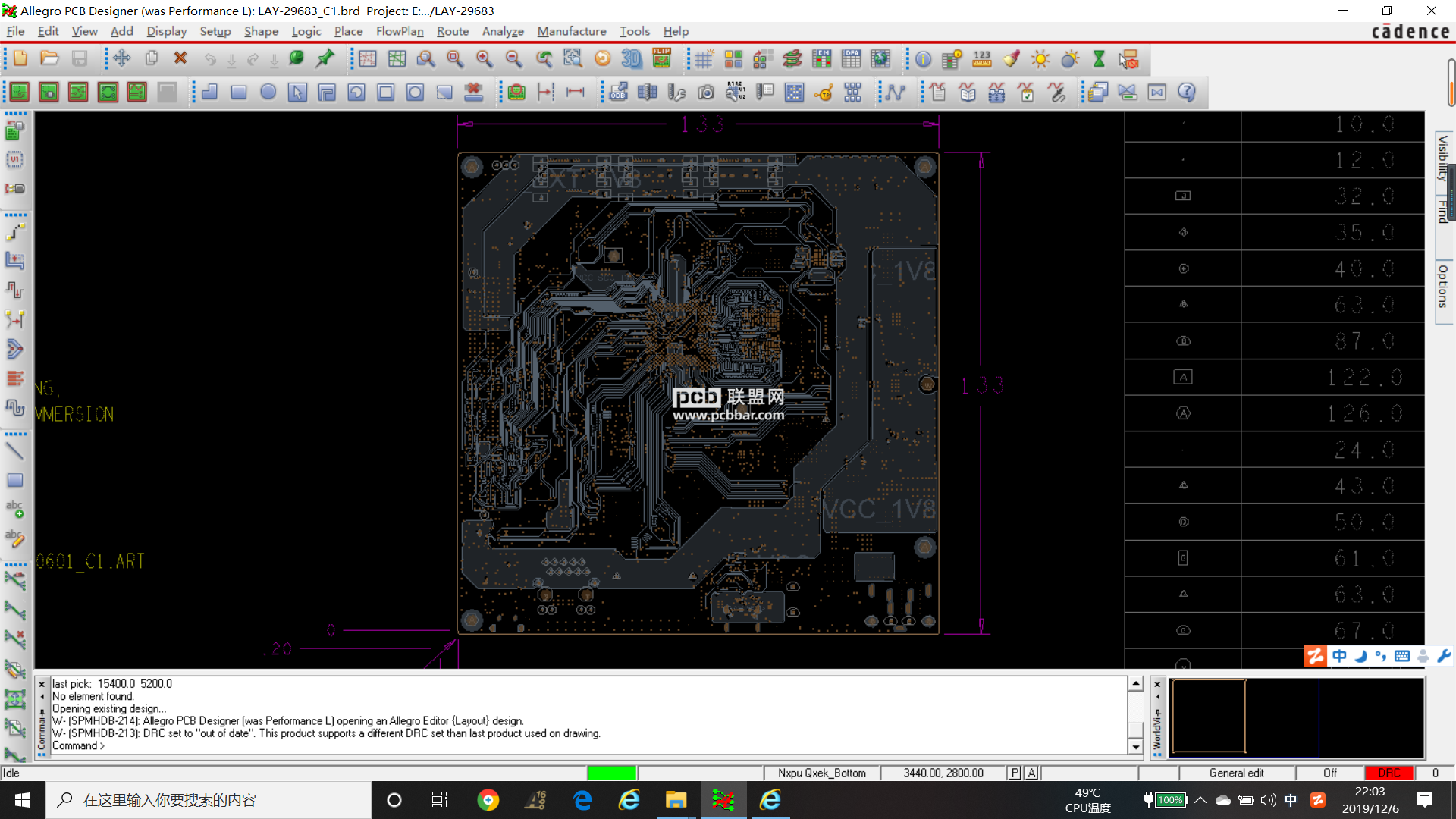Viewport: 1456px width, 819px height.
Task: Click the camera snapshot icon
Action: pyautogui.click(x=707, y=93)
